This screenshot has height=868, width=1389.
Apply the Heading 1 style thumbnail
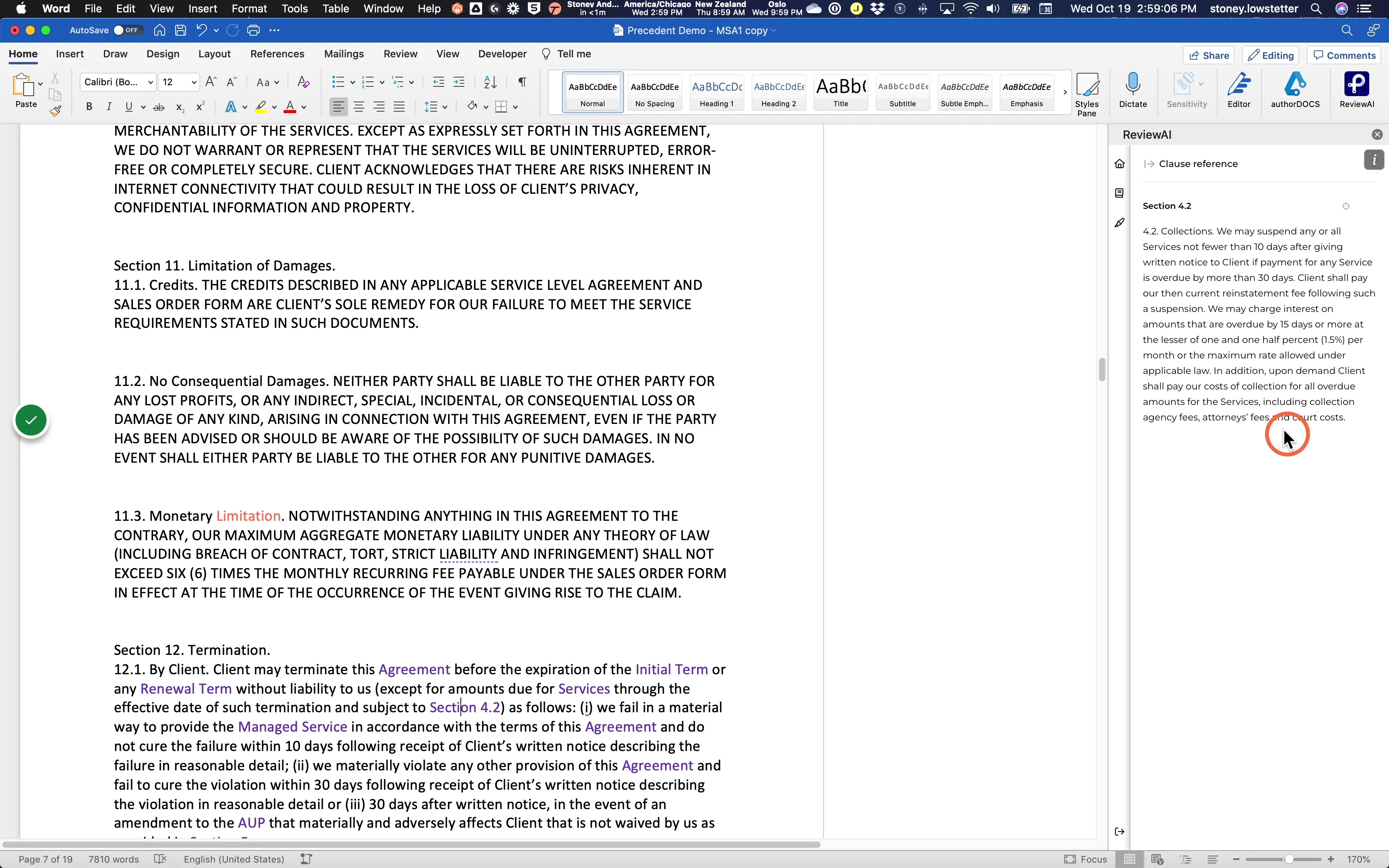tap(716, 92)
